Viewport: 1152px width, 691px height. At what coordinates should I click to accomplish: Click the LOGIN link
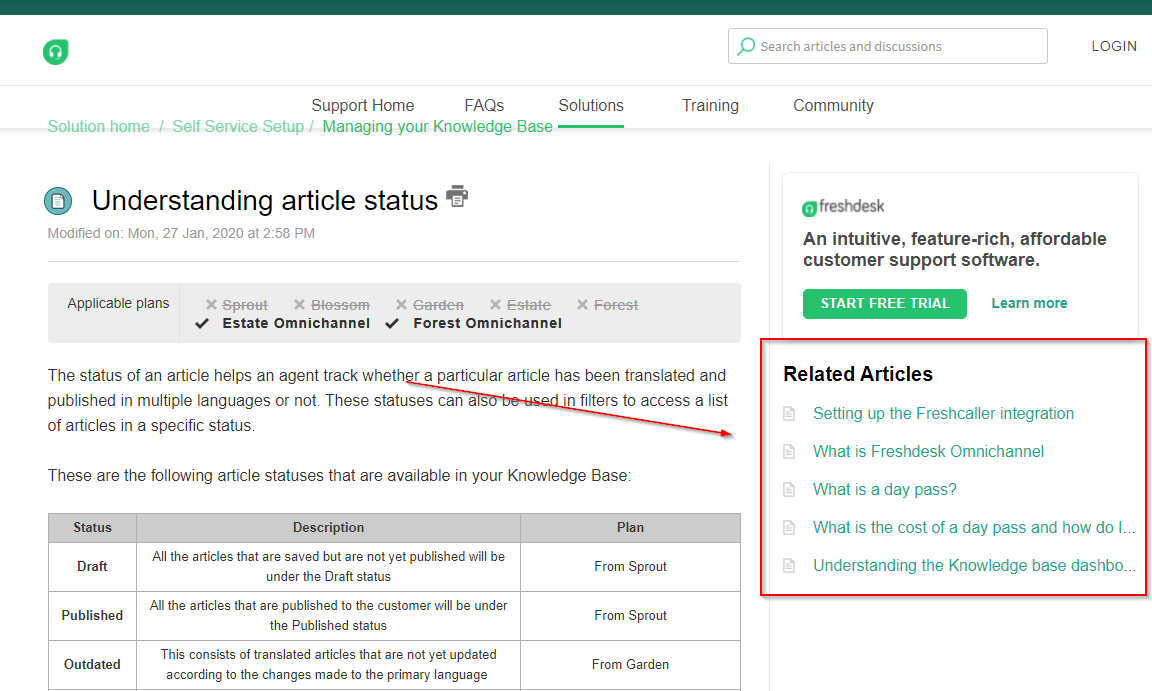(x=1114, y=46)
